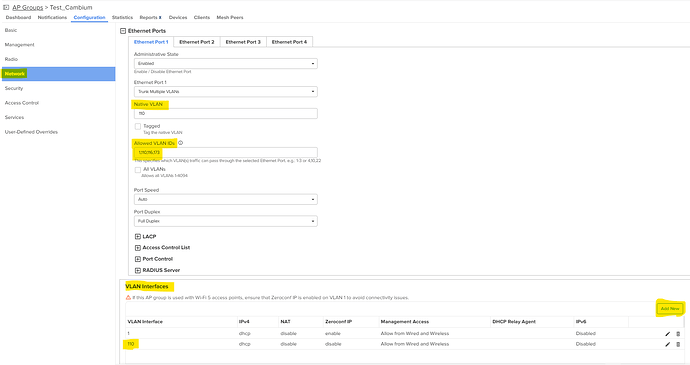Switch to the Notifications tab

52,18
